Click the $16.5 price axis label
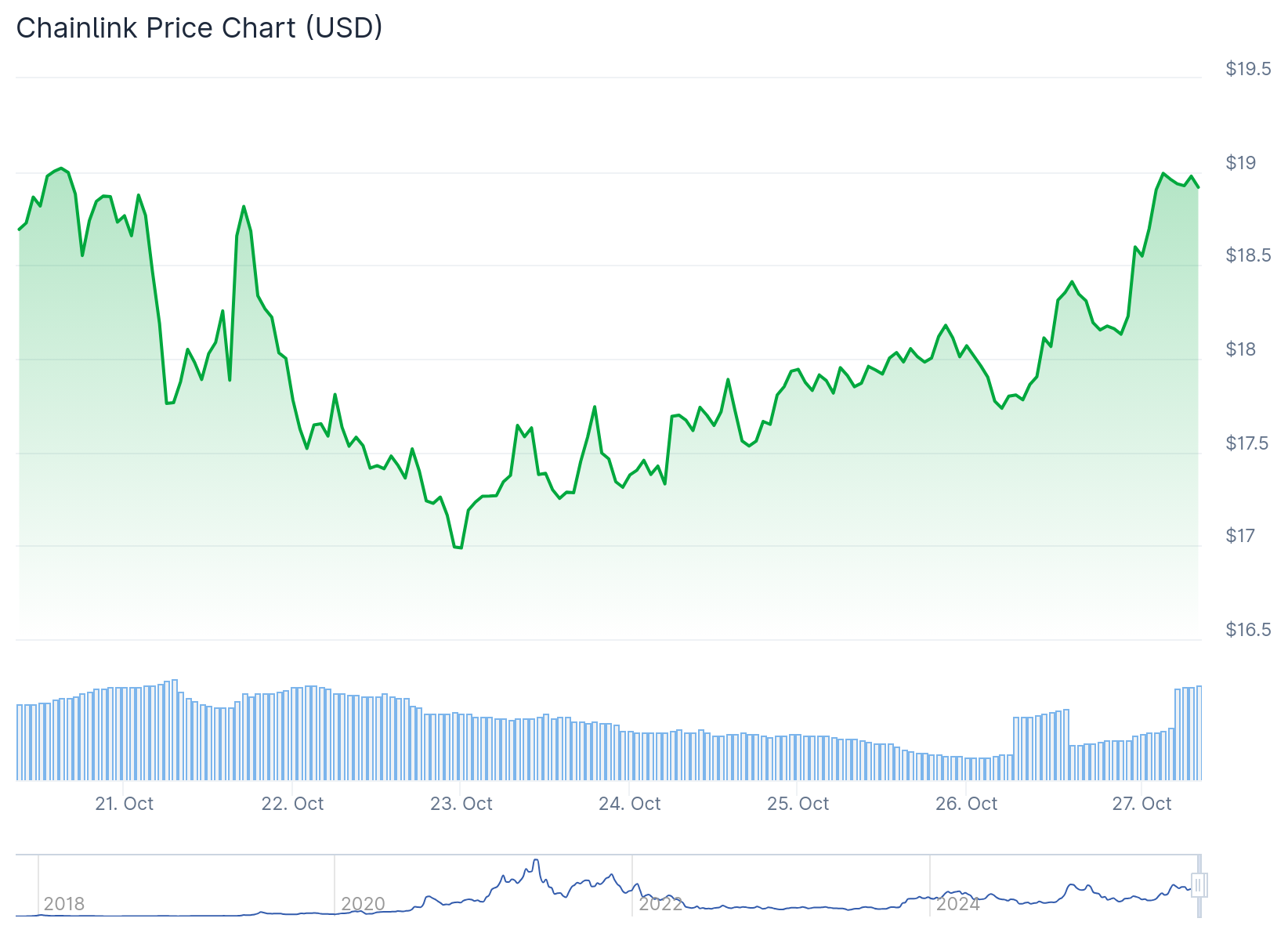The width and height of the screenshot is (1288, 940). tap(1248, 630)
